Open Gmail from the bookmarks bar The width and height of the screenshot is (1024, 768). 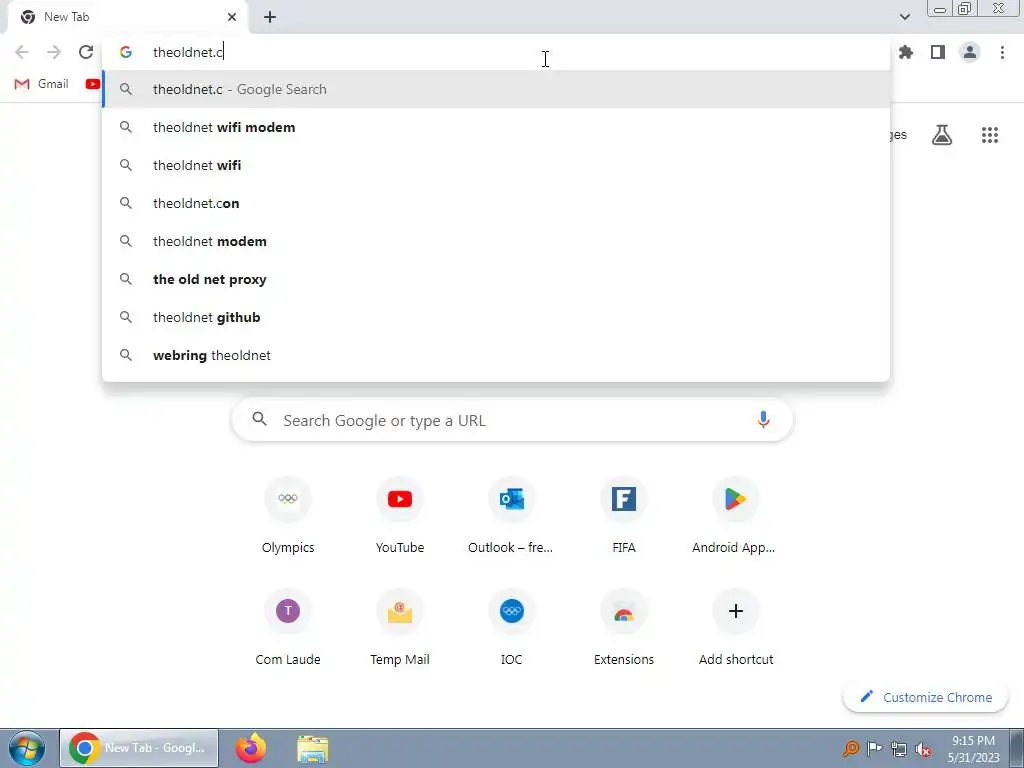tap(41, 84)
